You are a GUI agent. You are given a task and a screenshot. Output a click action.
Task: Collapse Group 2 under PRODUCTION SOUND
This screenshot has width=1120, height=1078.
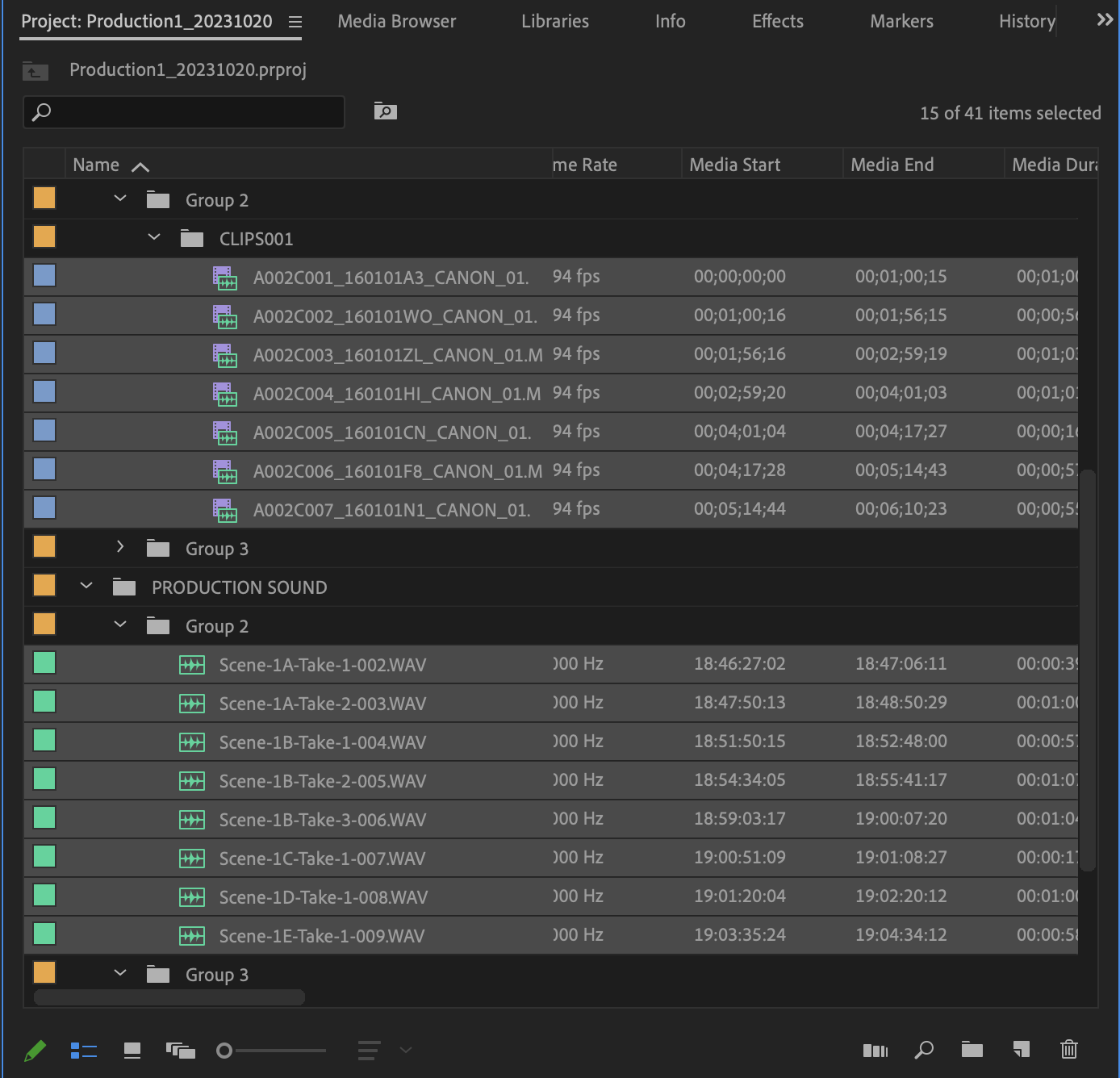(120, 625)
